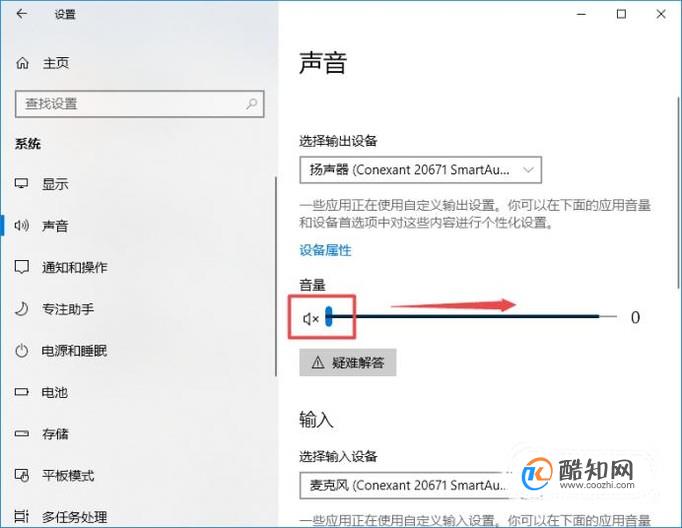Focus the 查找设置 search field

pos(139,104)
